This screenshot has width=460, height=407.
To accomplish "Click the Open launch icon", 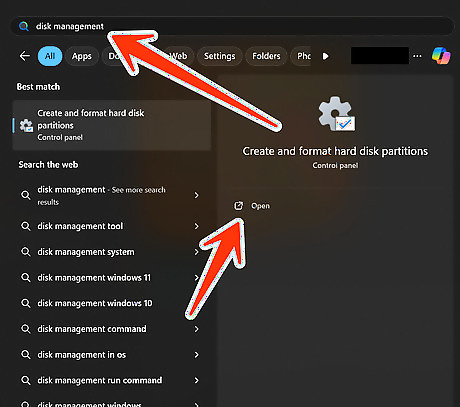I will (238, 206).
